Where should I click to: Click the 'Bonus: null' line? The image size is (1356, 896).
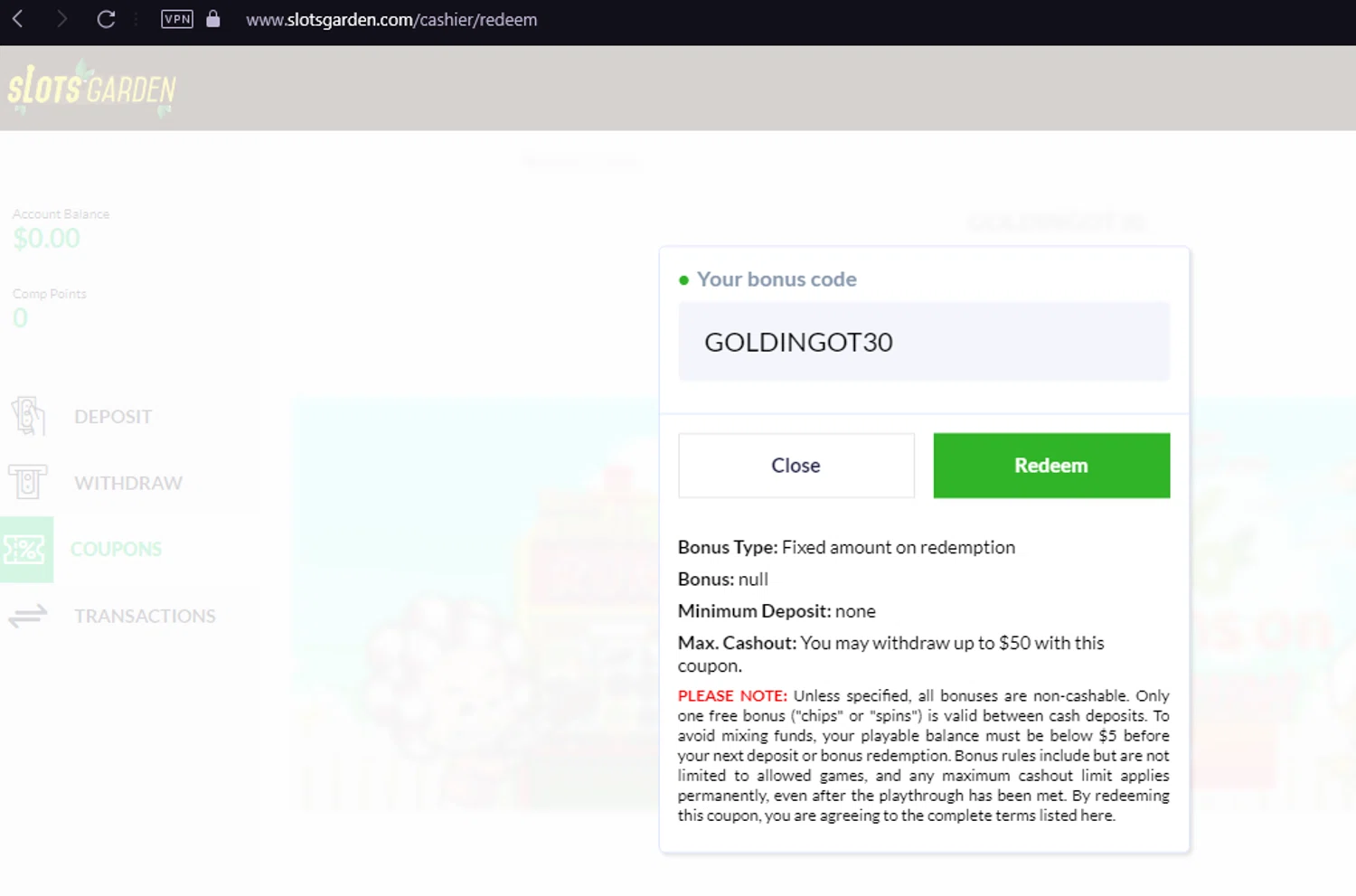(723, 579)
